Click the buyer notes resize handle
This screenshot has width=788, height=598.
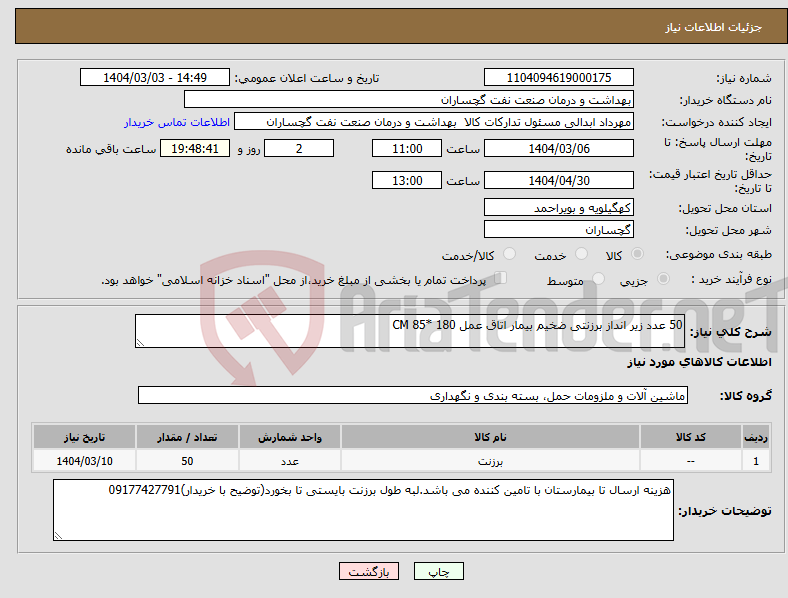58,536
